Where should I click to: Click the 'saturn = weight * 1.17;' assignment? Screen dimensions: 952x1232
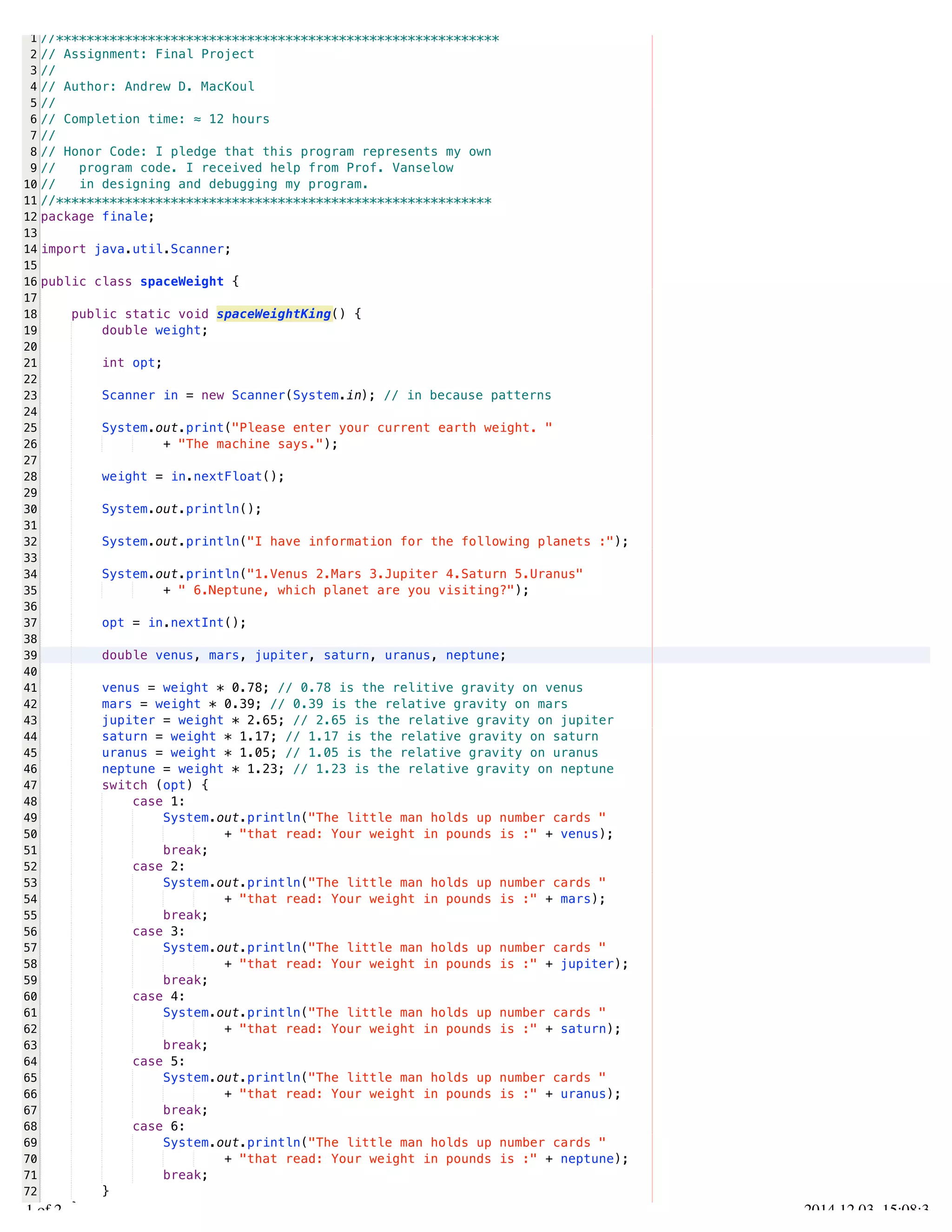pyautogui.click(x=190, y=737)
